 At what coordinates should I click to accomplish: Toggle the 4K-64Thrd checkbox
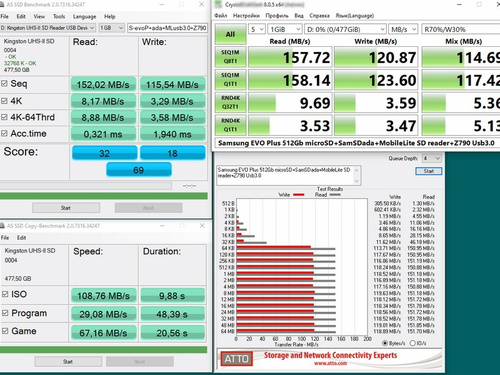(x=4, y=117)
